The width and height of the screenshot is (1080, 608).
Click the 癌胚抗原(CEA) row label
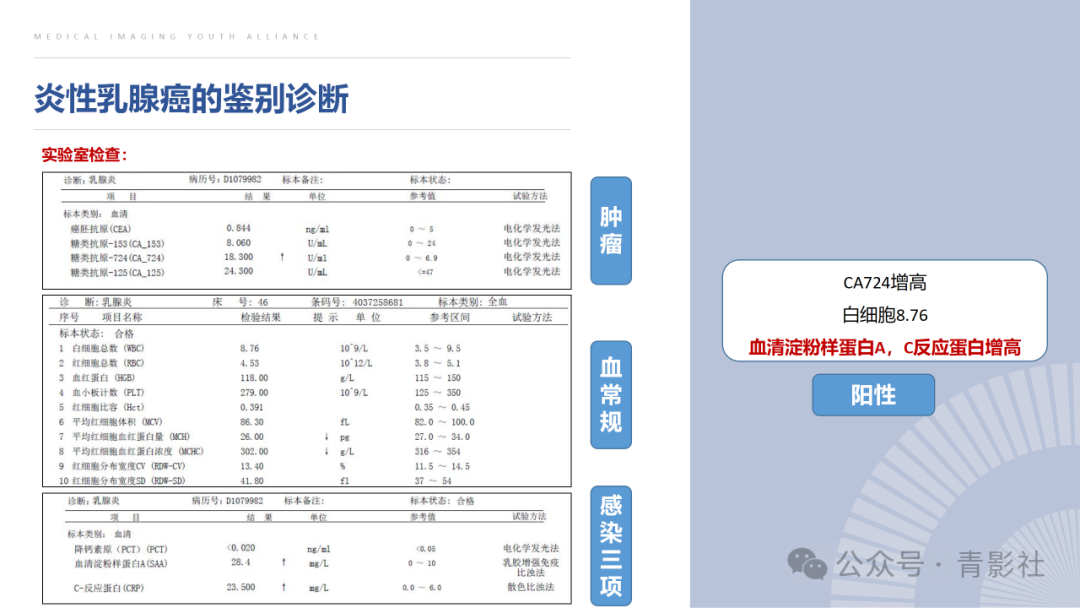tap(101, 229)
